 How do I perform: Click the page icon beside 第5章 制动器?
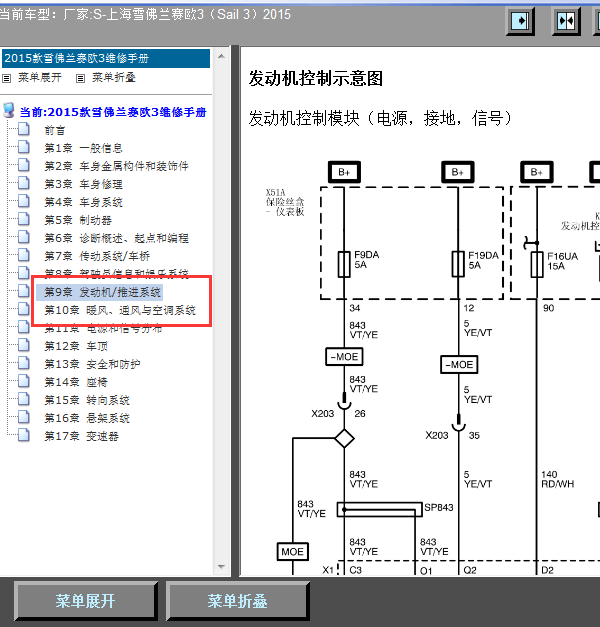[24, 220]
